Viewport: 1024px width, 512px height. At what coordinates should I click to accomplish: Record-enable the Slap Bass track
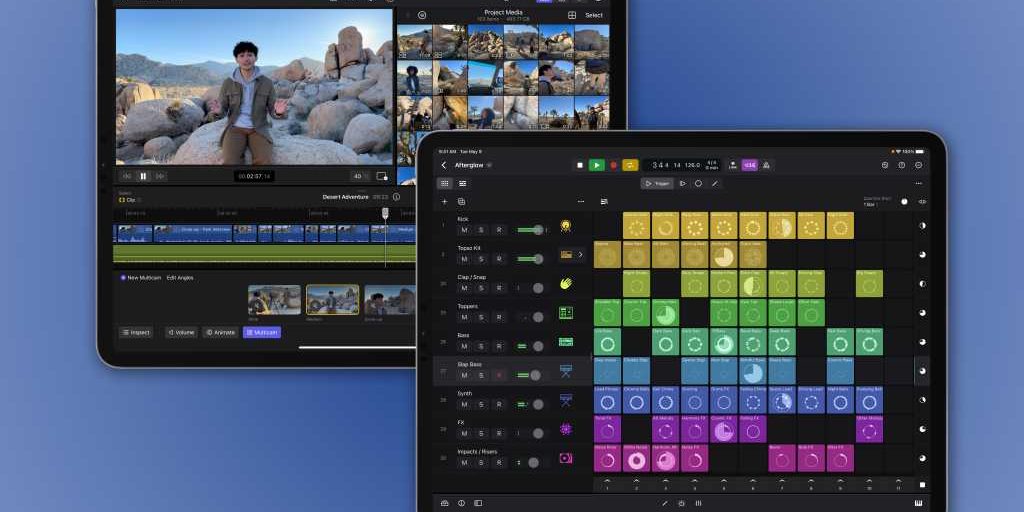tap(499, 376)
